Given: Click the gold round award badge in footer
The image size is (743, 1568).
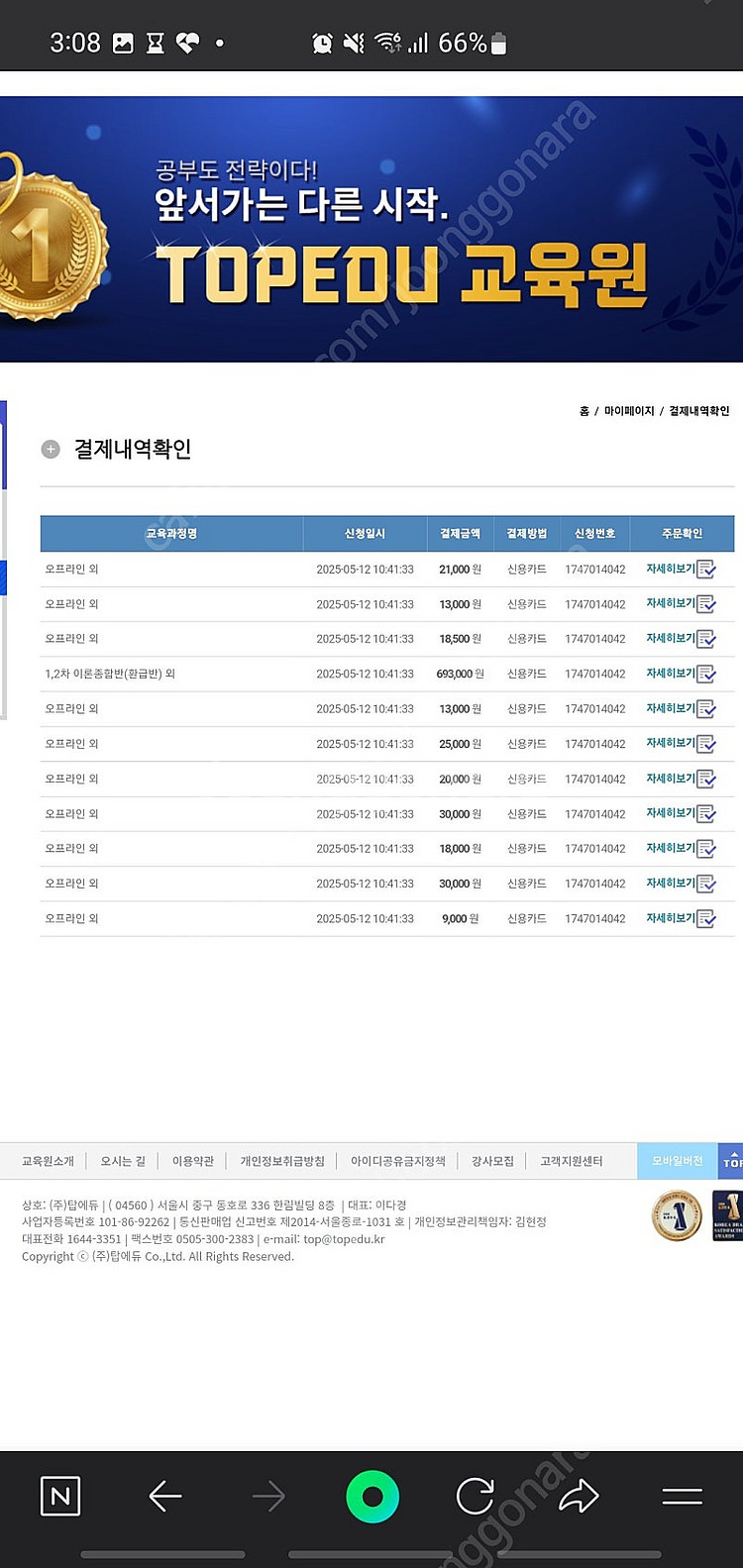Looking at the screenshot, I should [x=678, y=1215].
